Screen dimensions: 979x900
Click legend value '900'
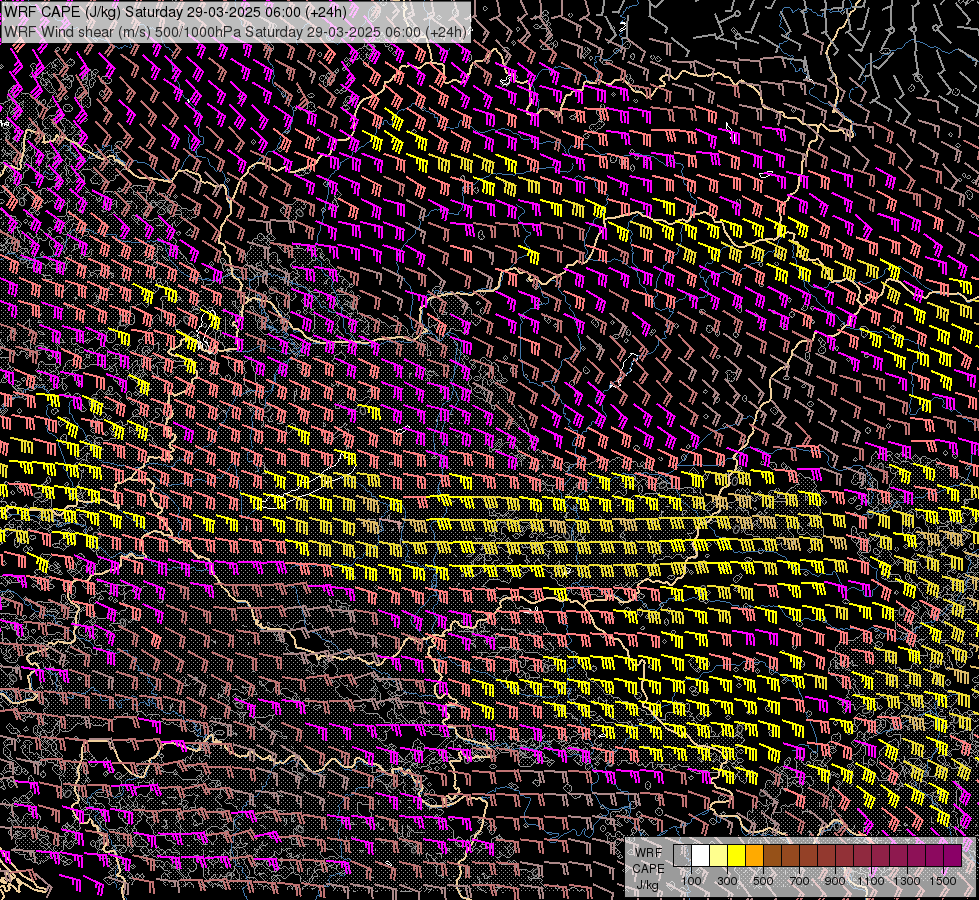pyautogui.click(x=835, y=881)
